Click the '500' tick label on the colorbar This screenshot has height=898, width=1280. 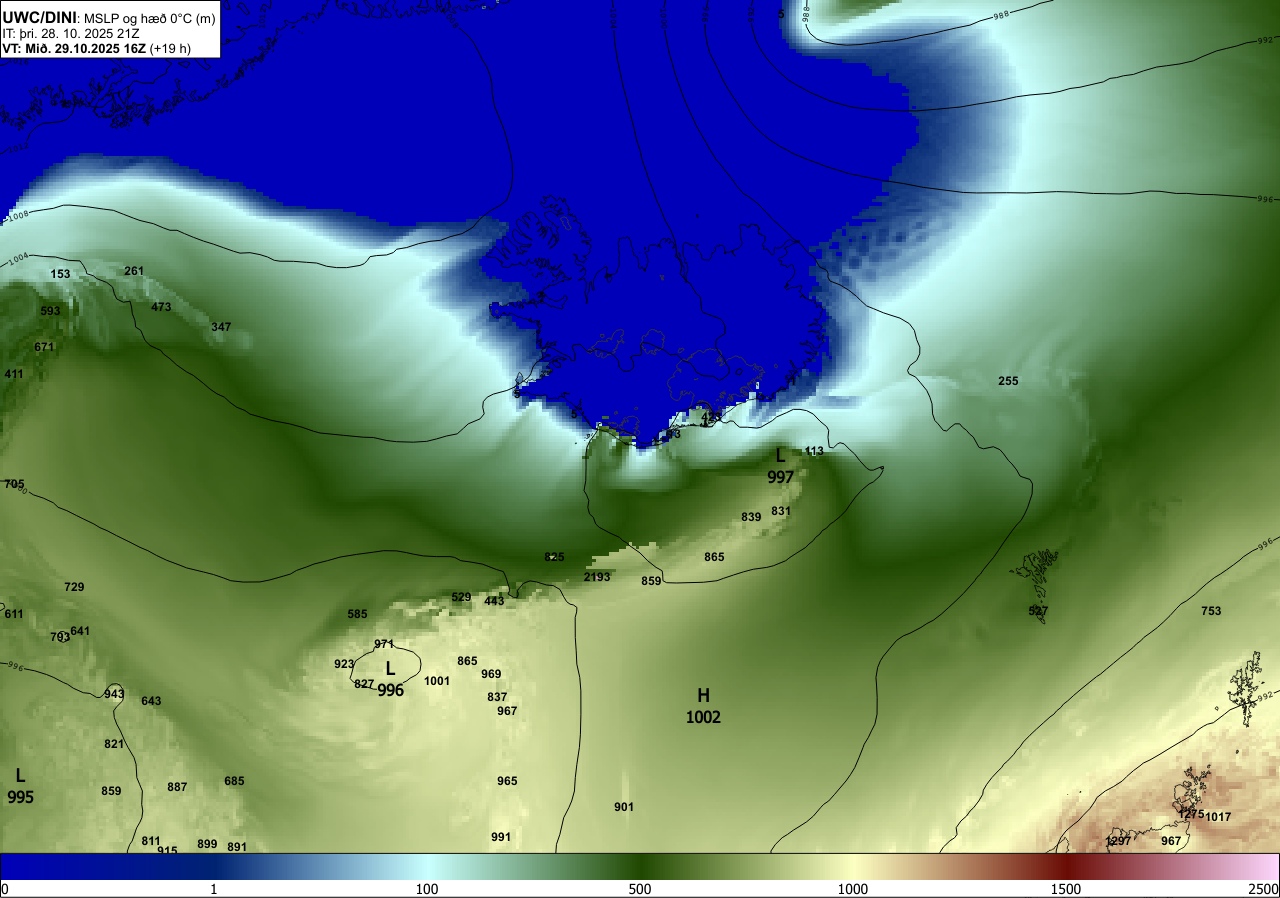tap(640, 889)
